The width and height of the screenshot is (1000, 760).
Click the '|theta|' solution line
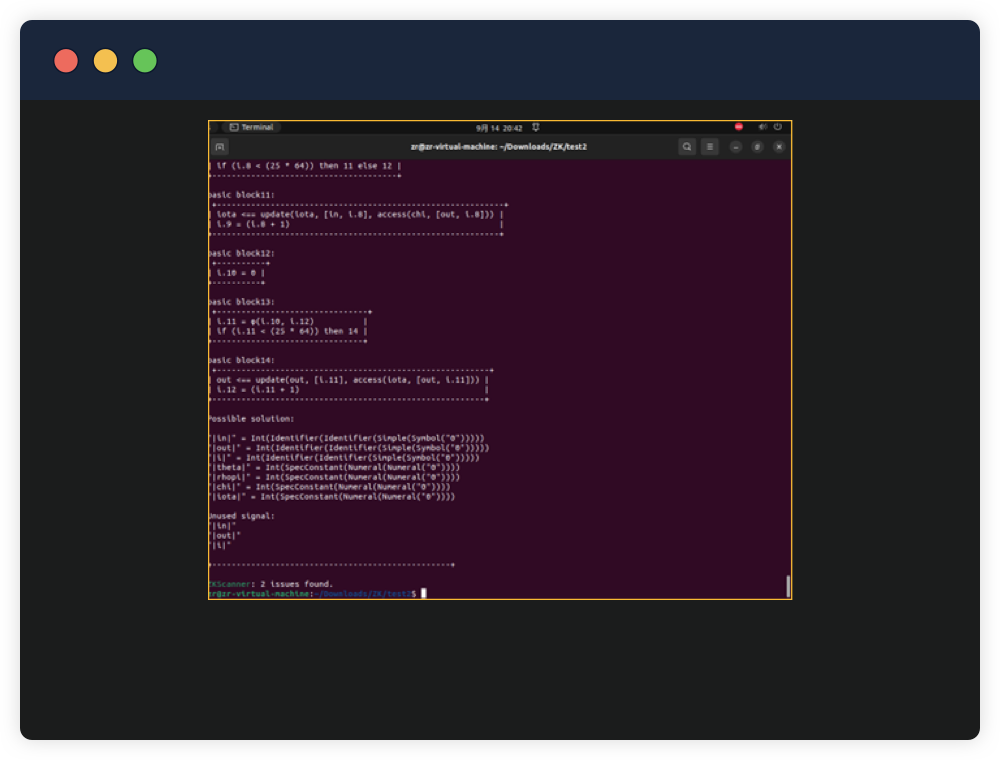pos(334,467)
